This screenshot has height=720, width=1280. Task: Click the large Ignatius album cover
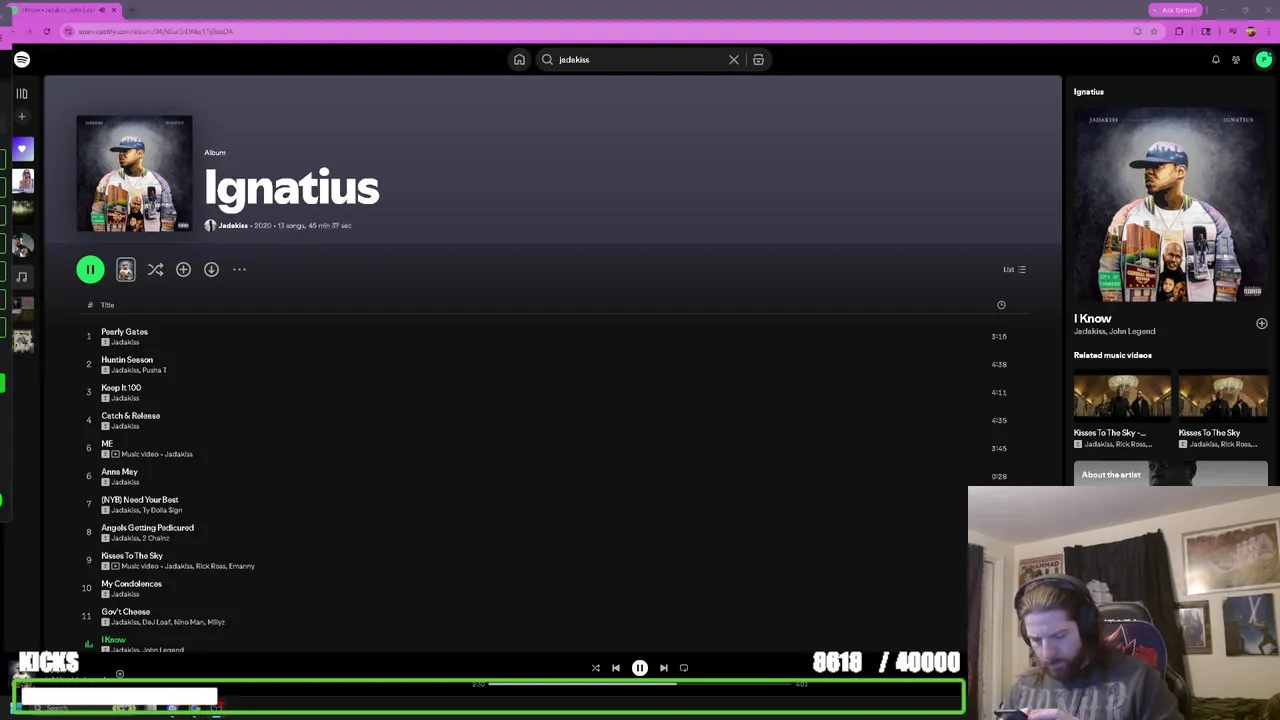134,174
